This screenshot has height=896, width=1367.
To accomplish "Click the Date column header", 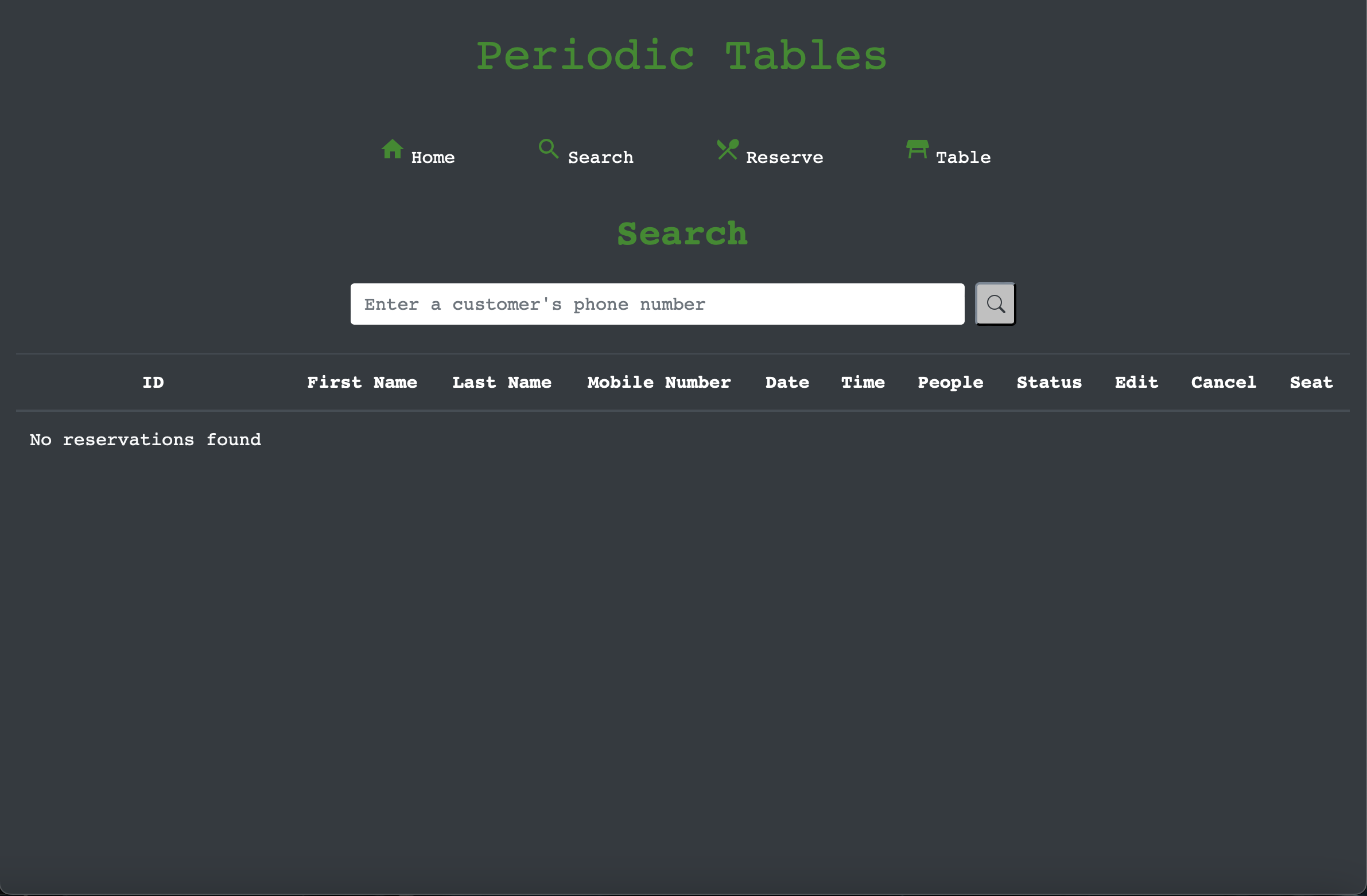I will 787,383.
